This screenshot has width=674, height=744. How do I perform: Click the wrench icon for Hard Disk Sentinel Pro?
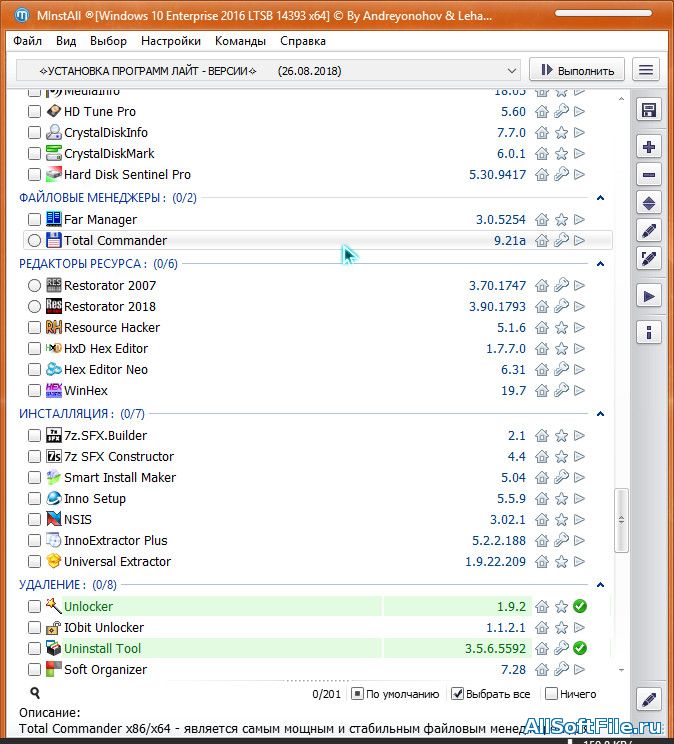(561, 175)
